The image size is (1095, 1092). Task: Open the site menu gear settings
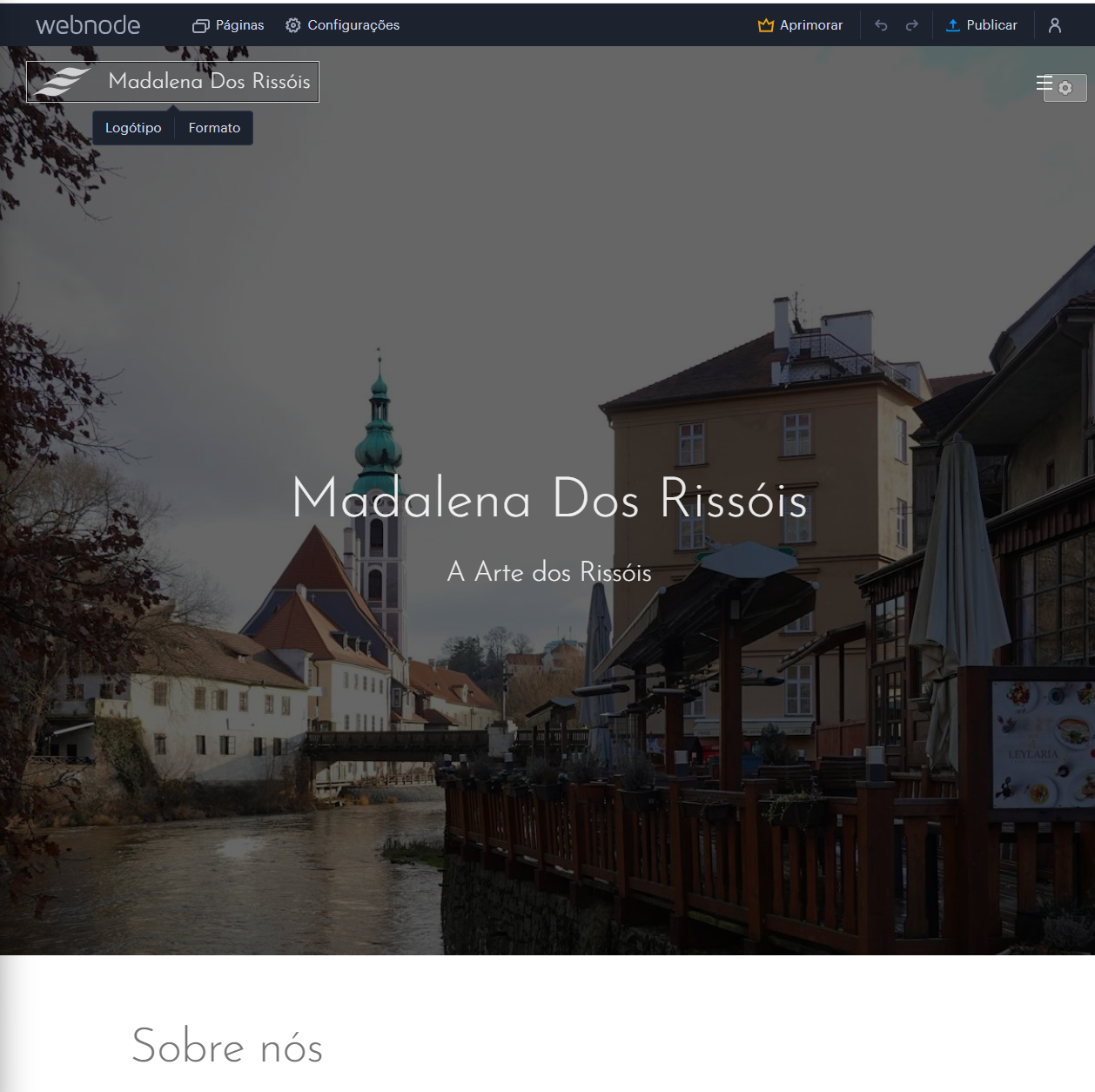[1066, 88]
